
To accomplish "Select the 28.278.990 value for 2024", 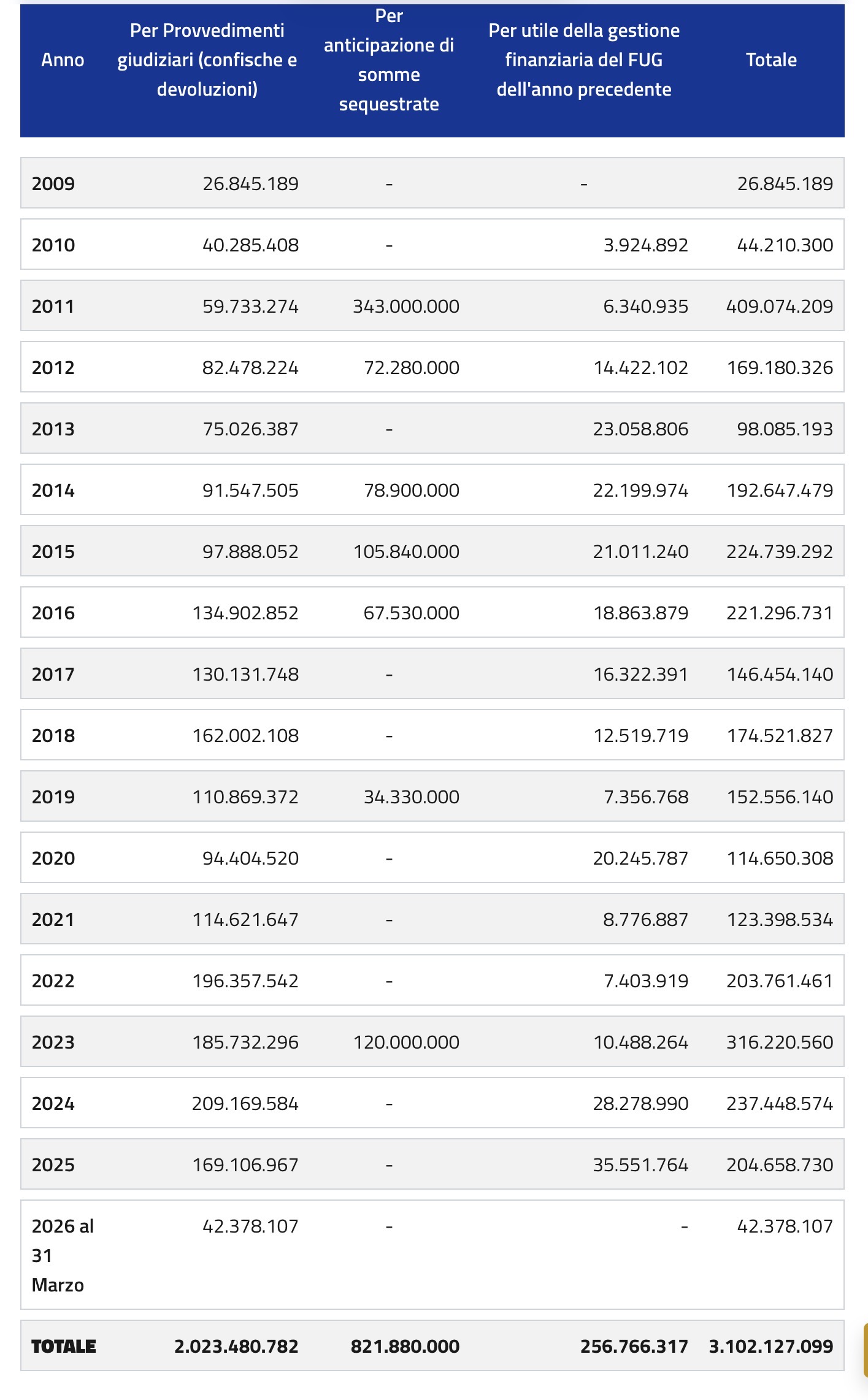I will (640, 1103).
